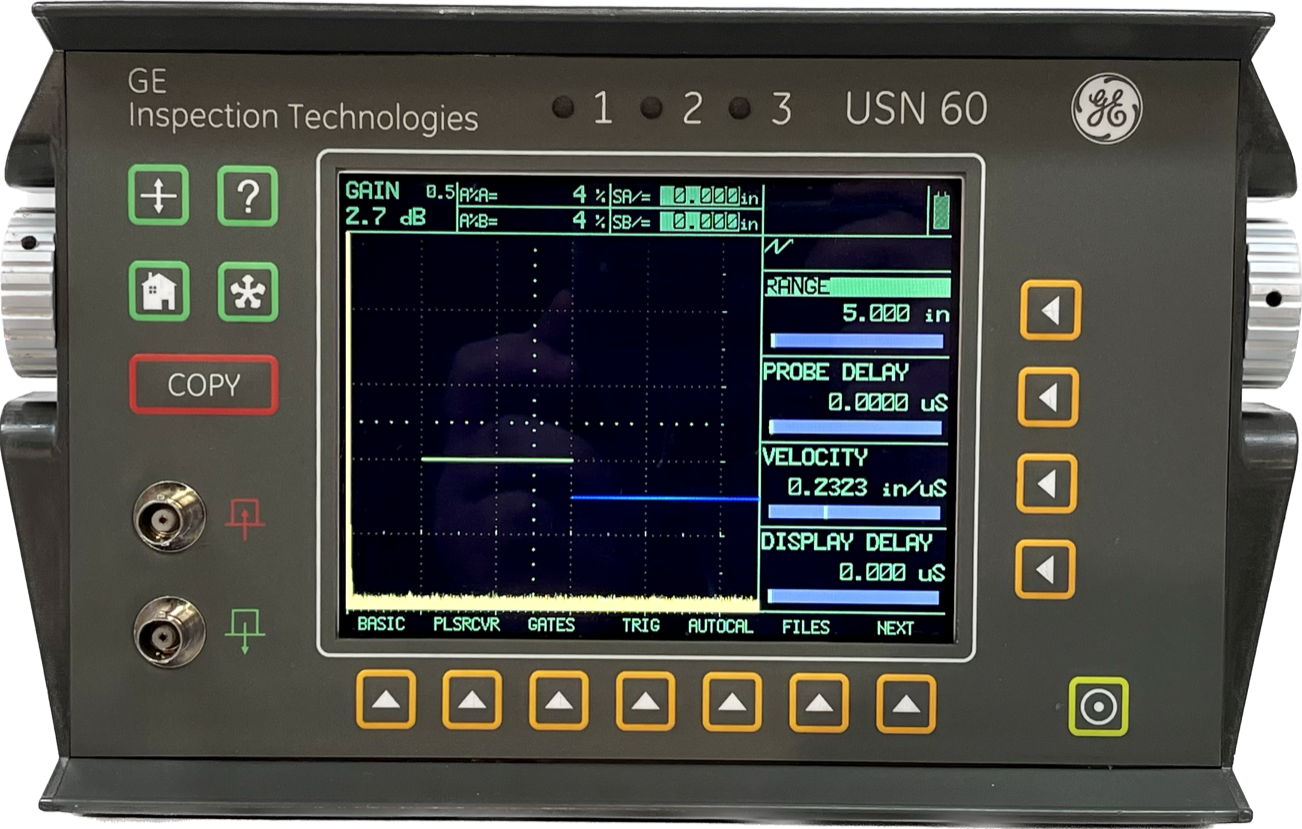This screenshot has height=829, width=1302.
Task: Tap the up-arrow key under NEXT
Action: [906, 704]
